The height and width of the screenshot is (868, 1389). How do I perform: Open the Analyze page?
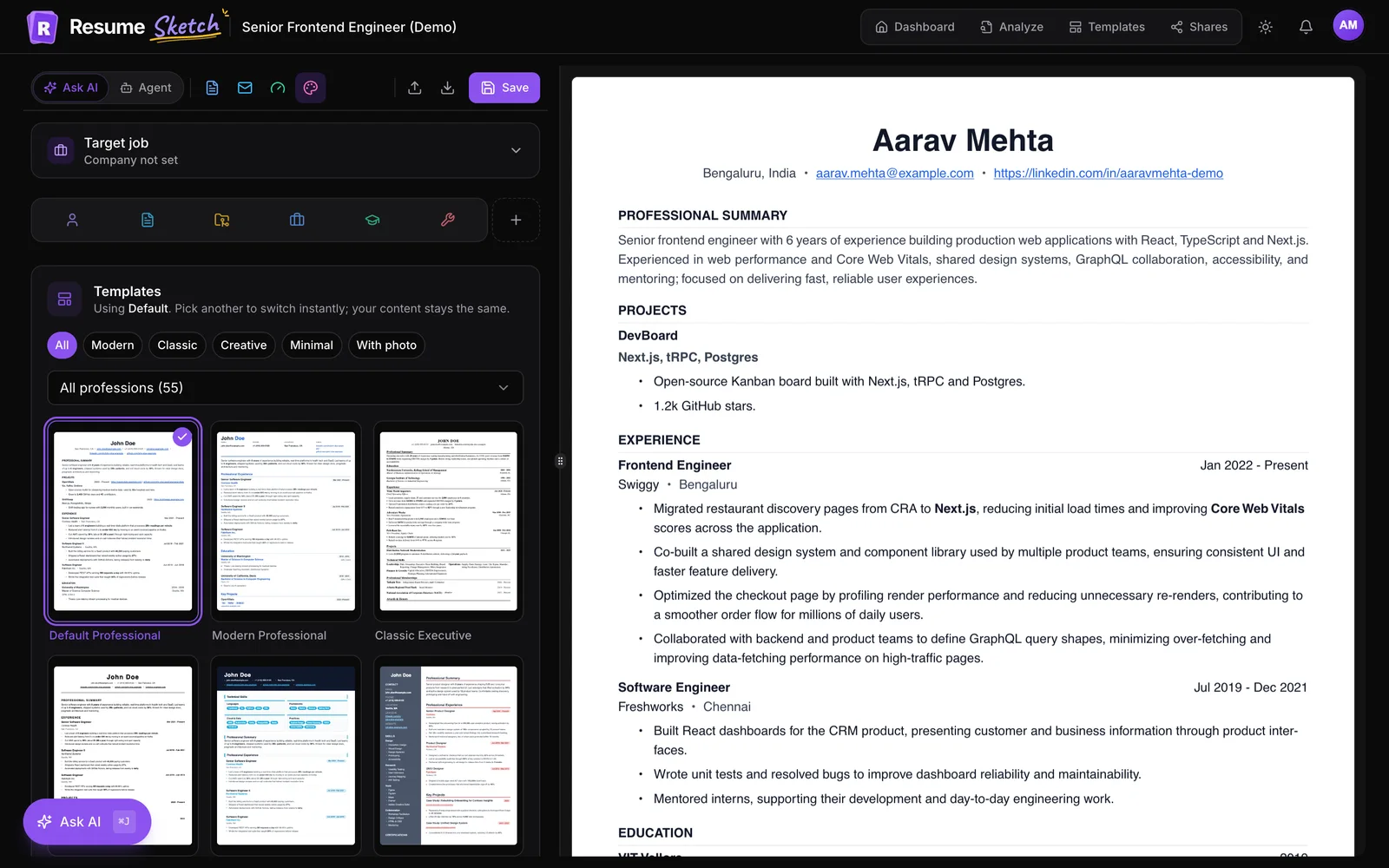pos(1012,27)
